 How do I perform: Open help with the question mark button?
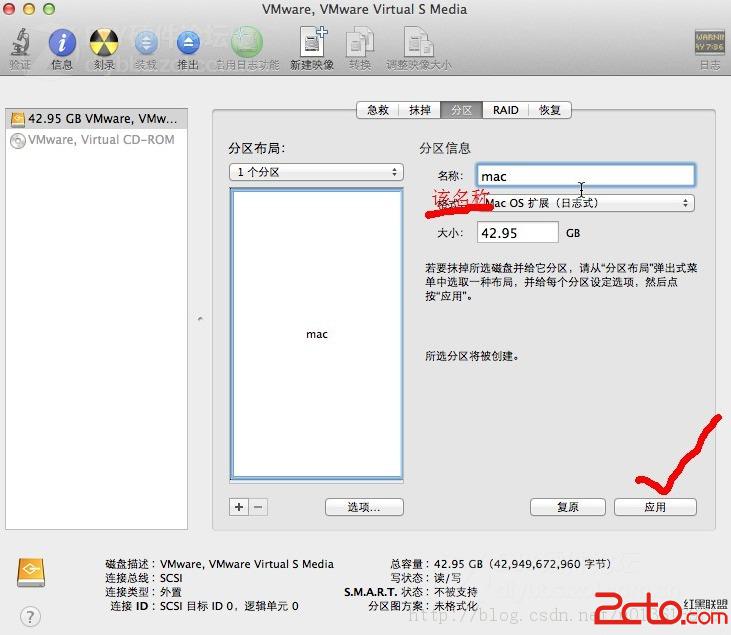[x=30, y=617]
